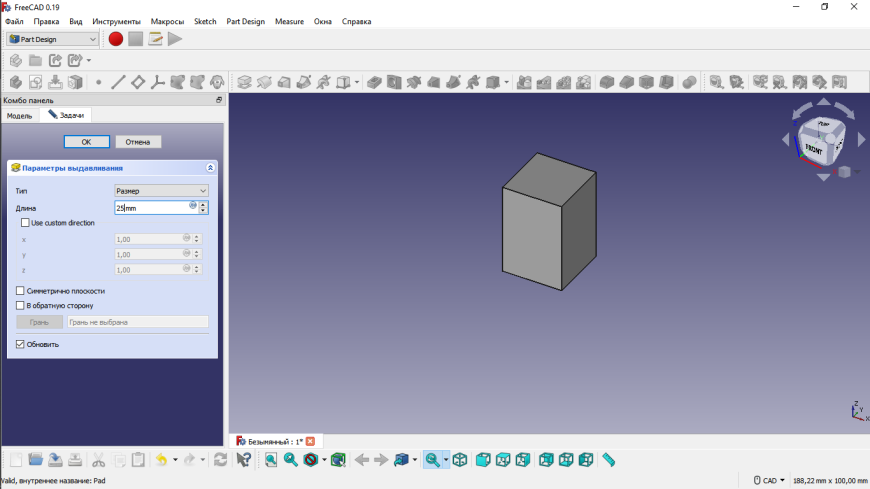Collapse the Параметры выдавливания section
The width and height of the screenshot is (870, 489).
(x=210, y=168)
